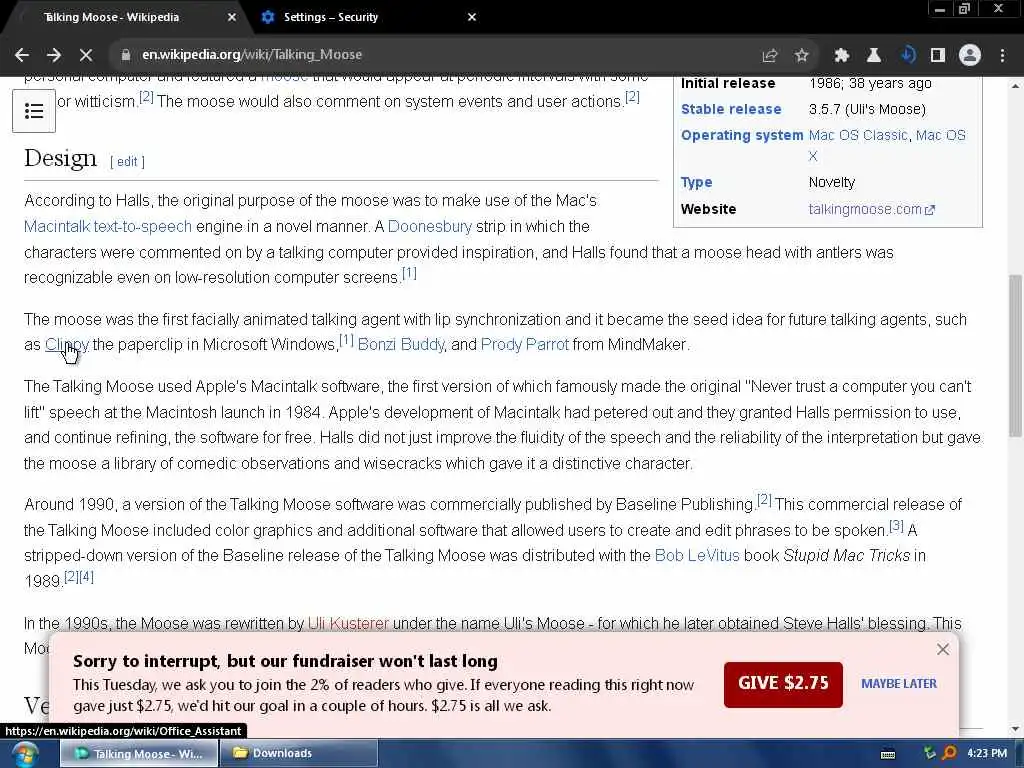Switch to Settings – Security tab
The image size is (1024, 768).
pos(330,17)
